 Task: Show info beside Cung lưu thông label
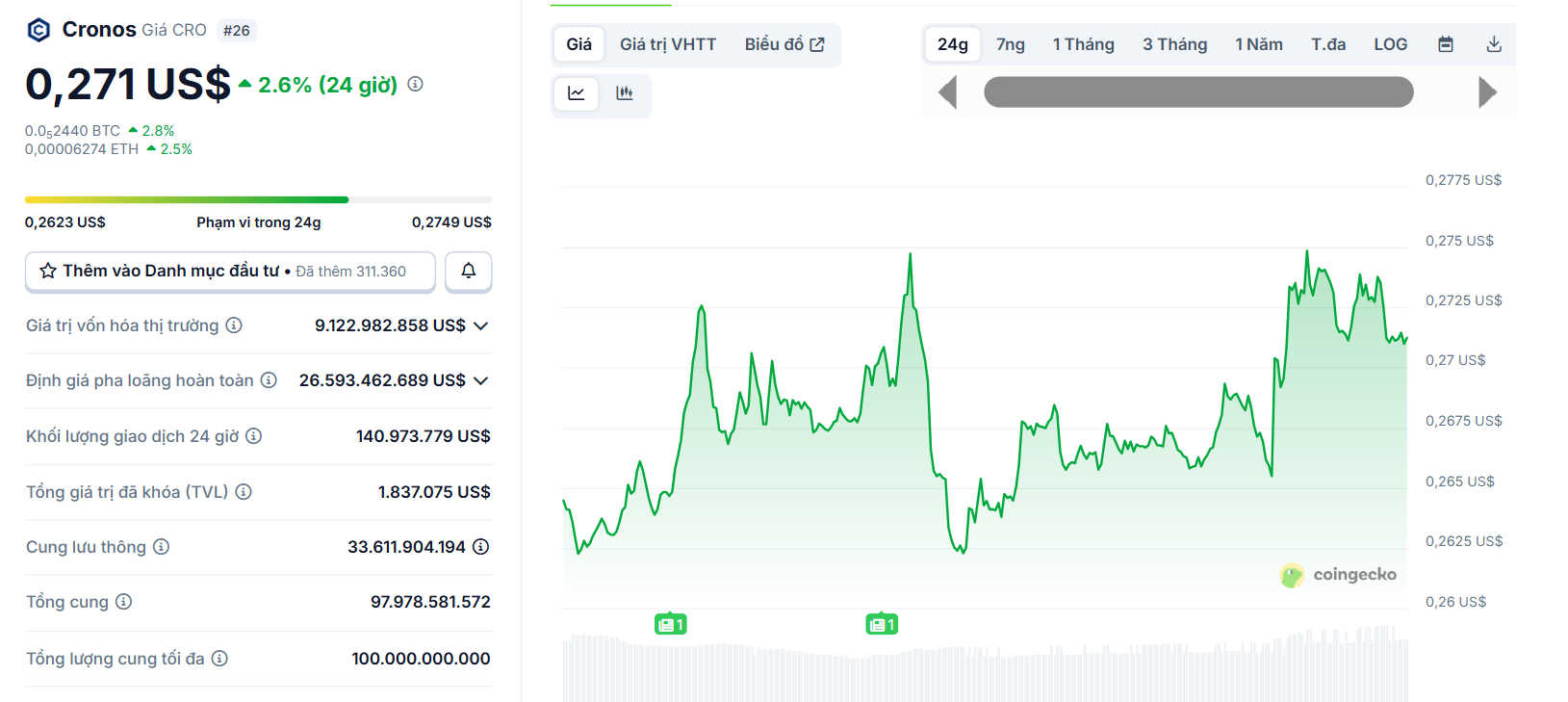tap(161, 547)
